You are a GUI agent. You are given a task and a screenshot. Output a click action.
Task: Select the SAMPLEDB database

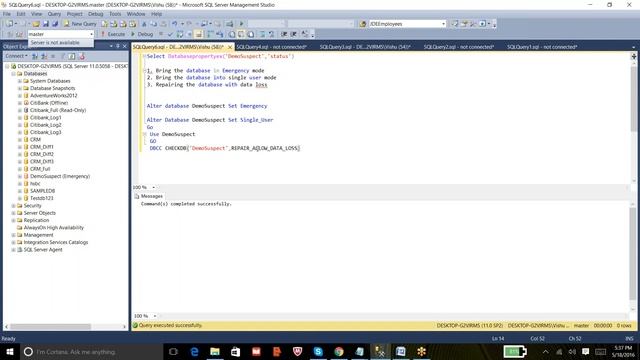coord(42,191)
